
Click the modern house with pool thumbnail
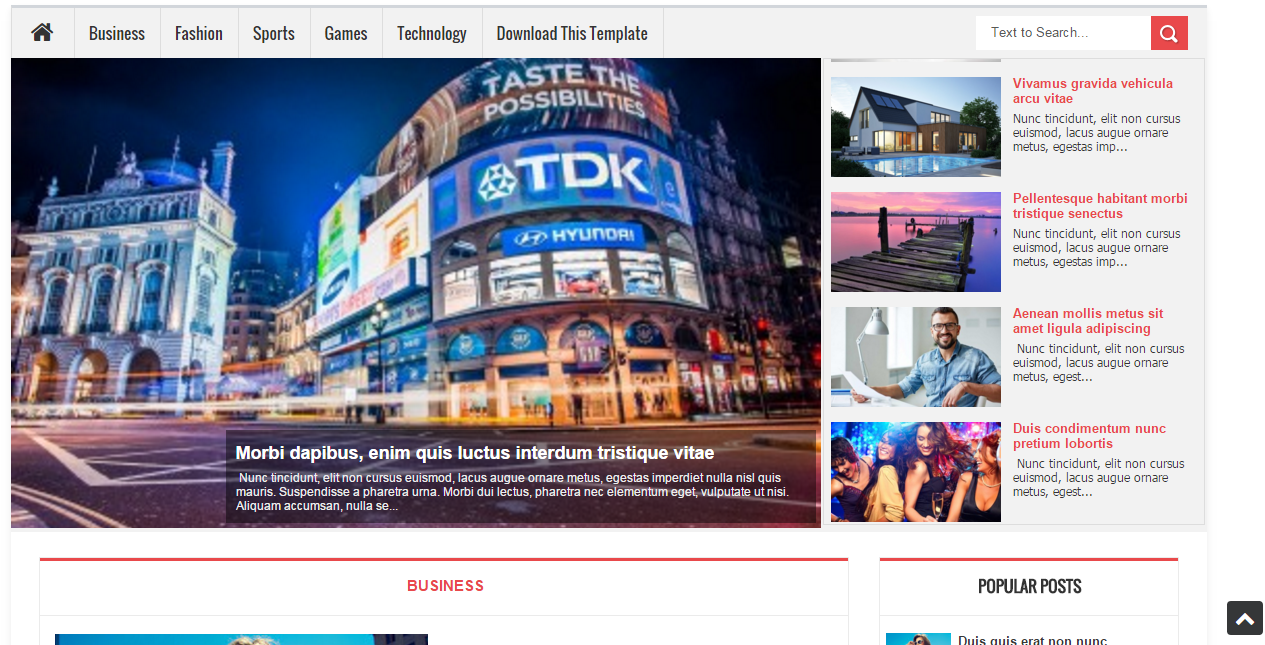point(916,127)
